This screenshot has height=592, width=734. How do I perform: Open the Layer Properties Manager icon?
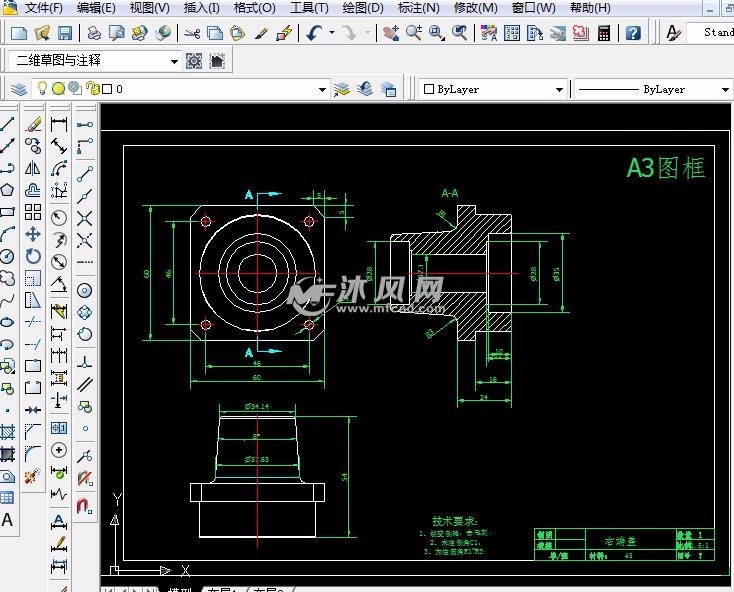[x=17, y=89]
